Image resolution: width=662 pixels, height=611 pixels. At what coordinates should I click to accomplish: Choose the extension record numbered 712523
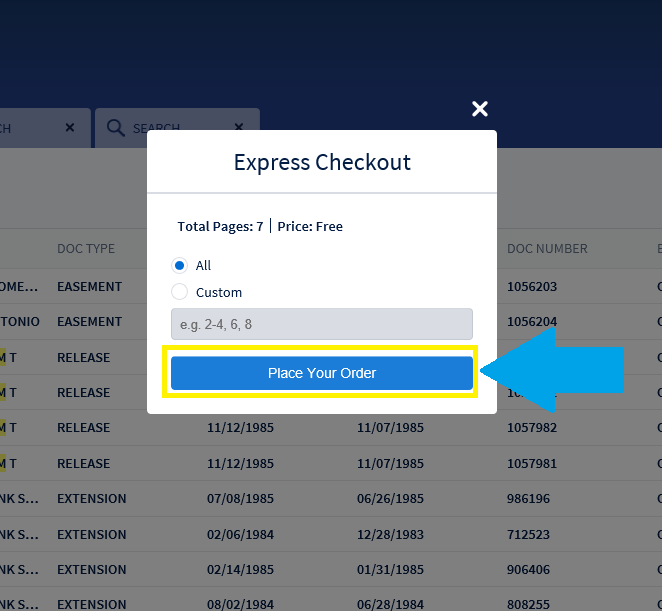pyautogui.click(x=527, y=534)
